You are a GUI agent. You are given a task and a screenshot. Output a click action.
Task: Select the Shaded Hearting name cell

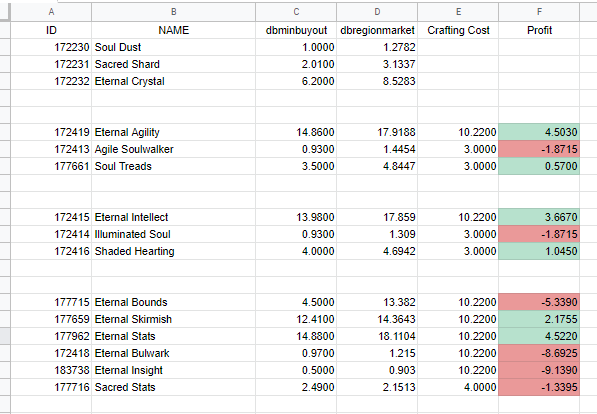pos(173,251)
